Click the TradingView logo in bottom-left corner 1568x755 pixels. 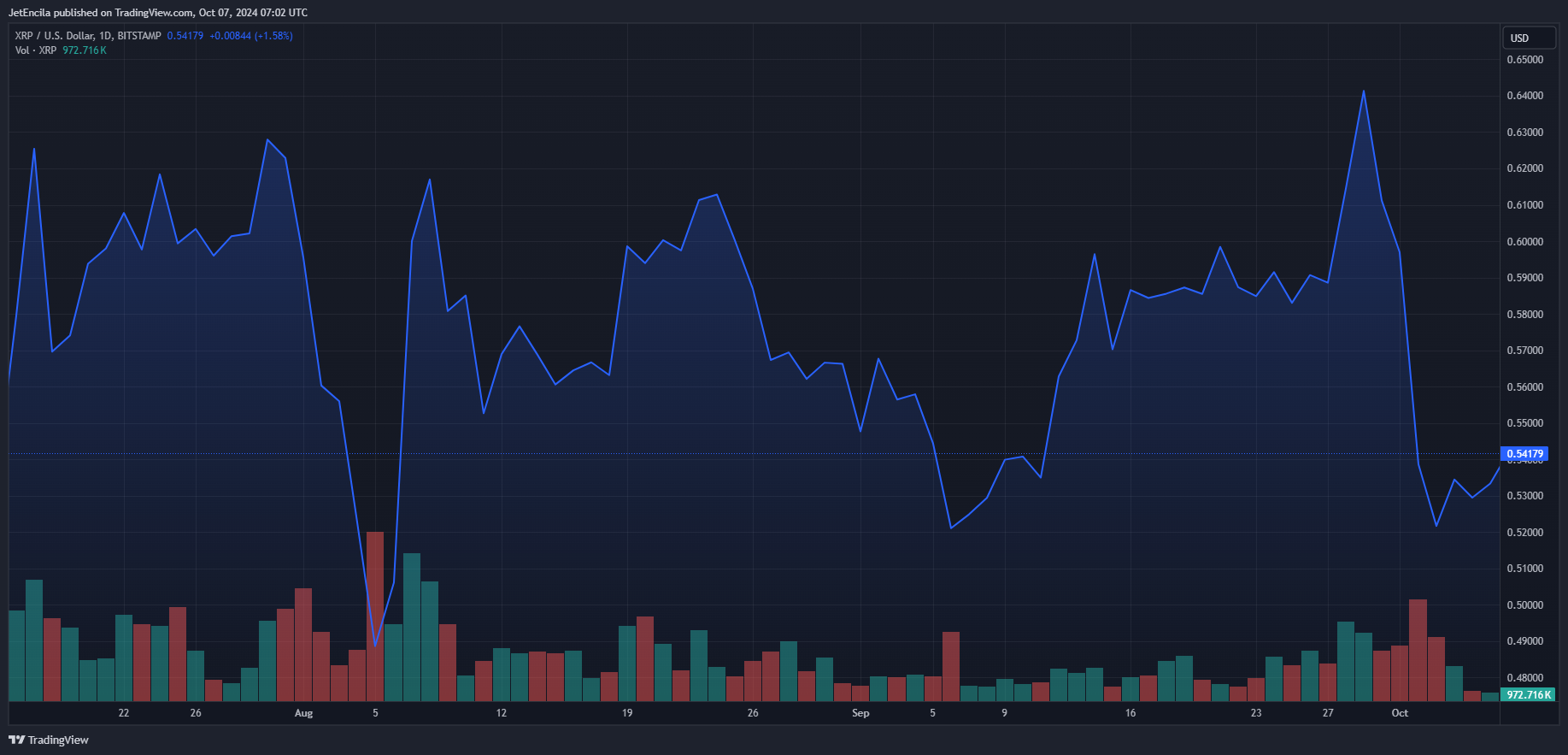point(49,740)
